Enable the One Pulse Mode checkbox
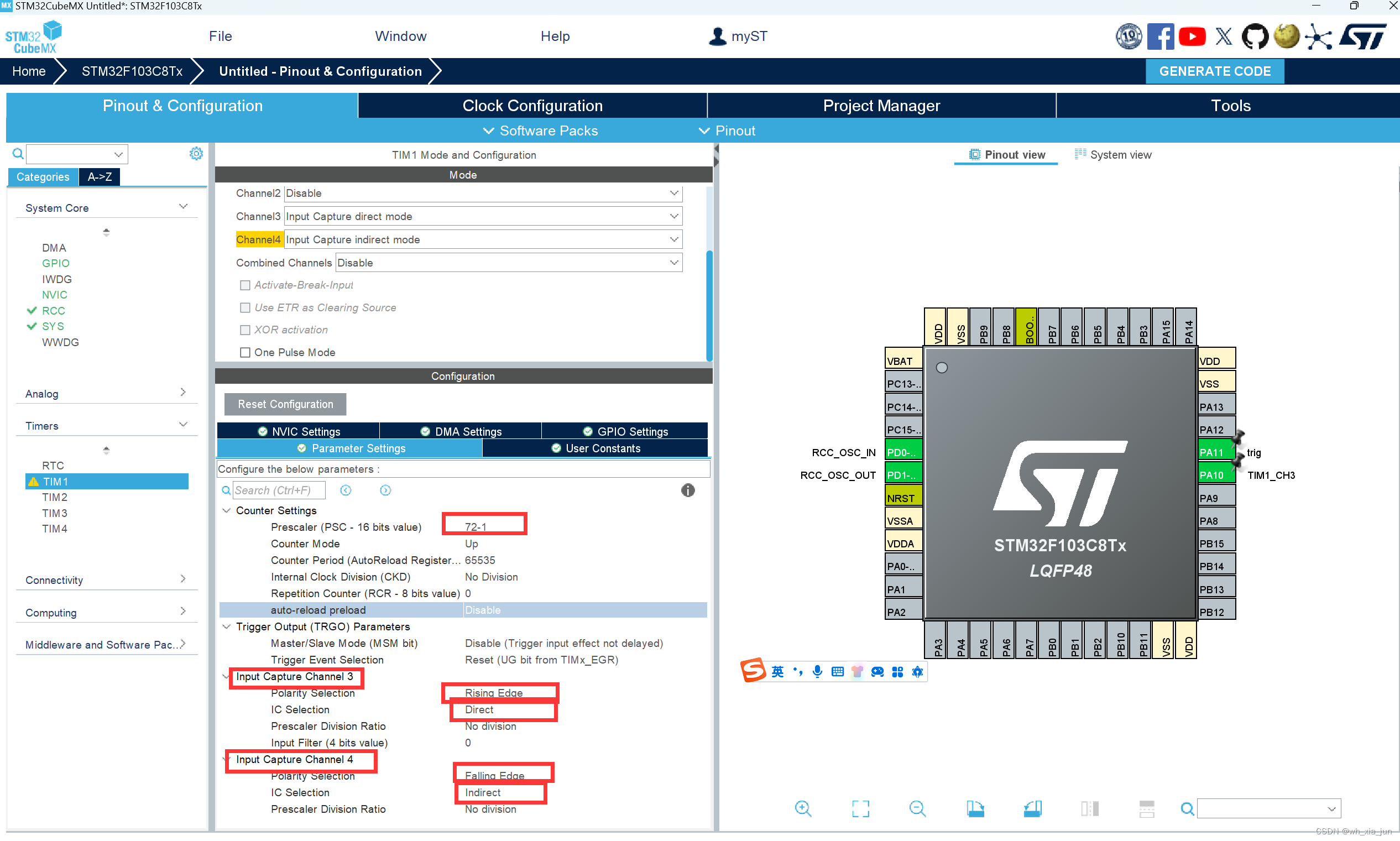 pos(245,353)
